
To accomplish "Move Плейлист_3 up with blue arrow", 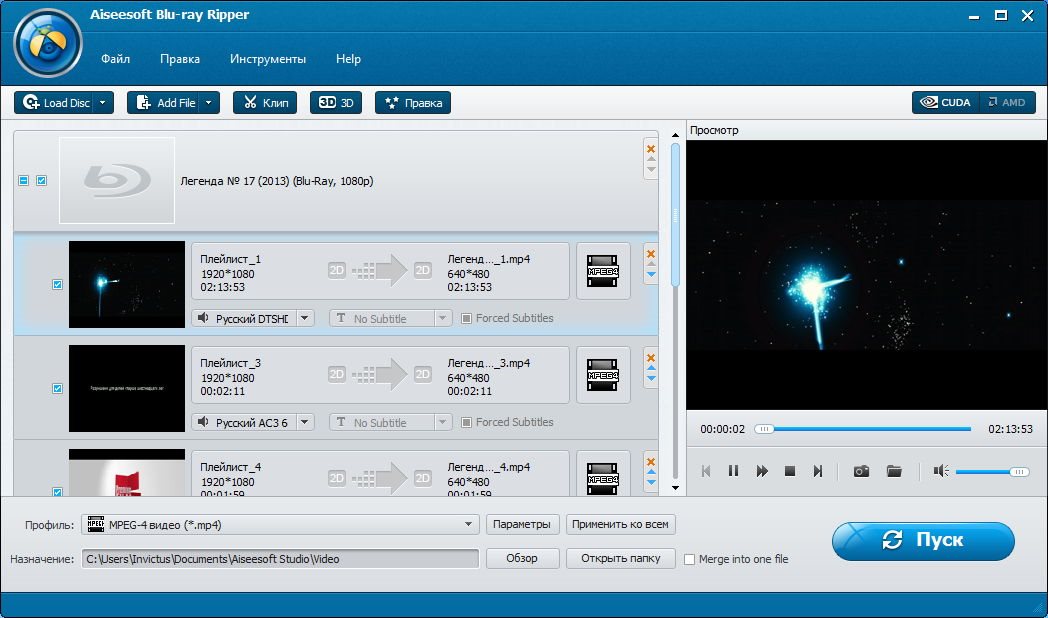I will tap(651, 368).
